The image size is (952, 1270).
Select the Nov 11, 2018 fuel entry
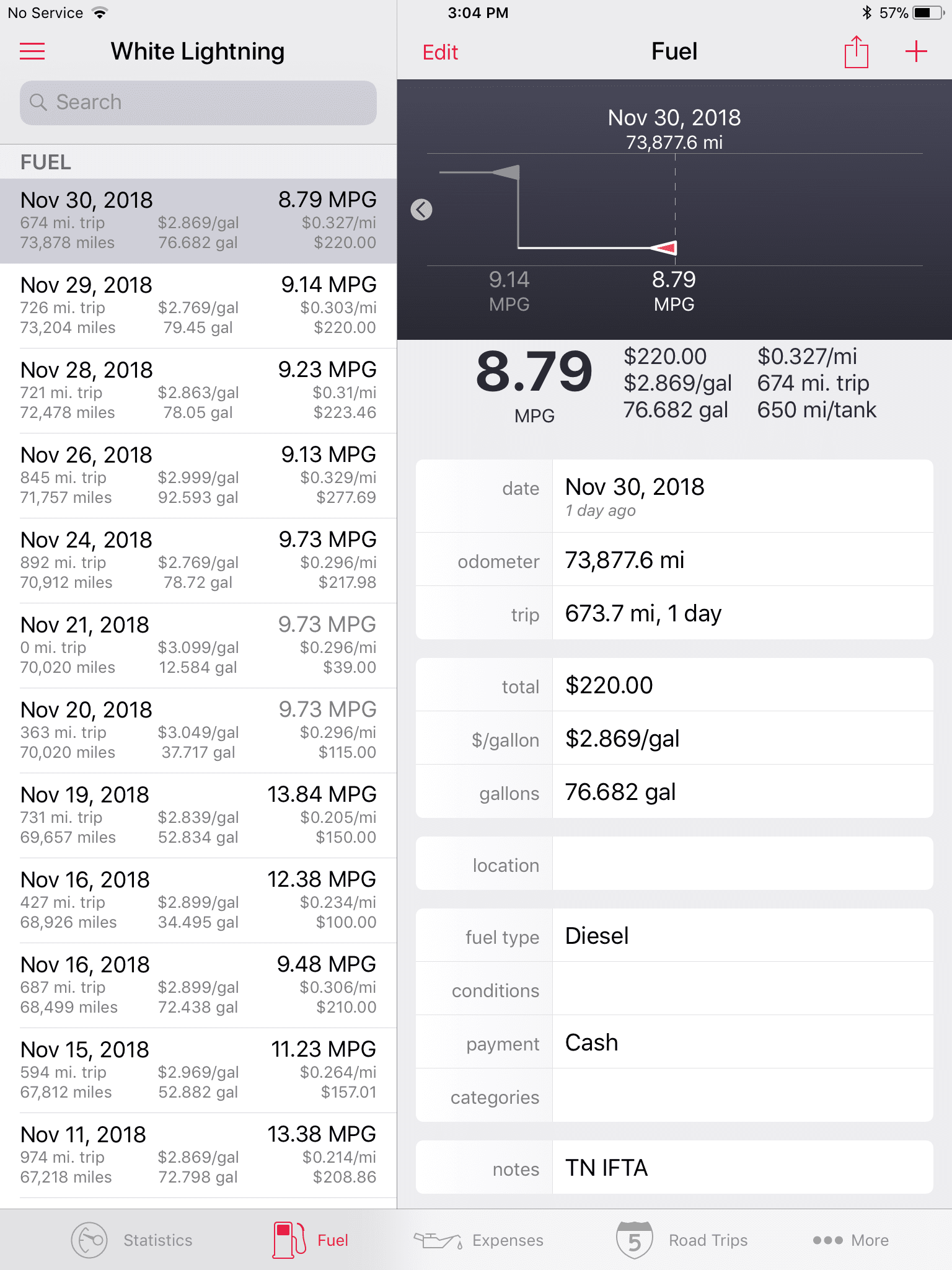198,1155
